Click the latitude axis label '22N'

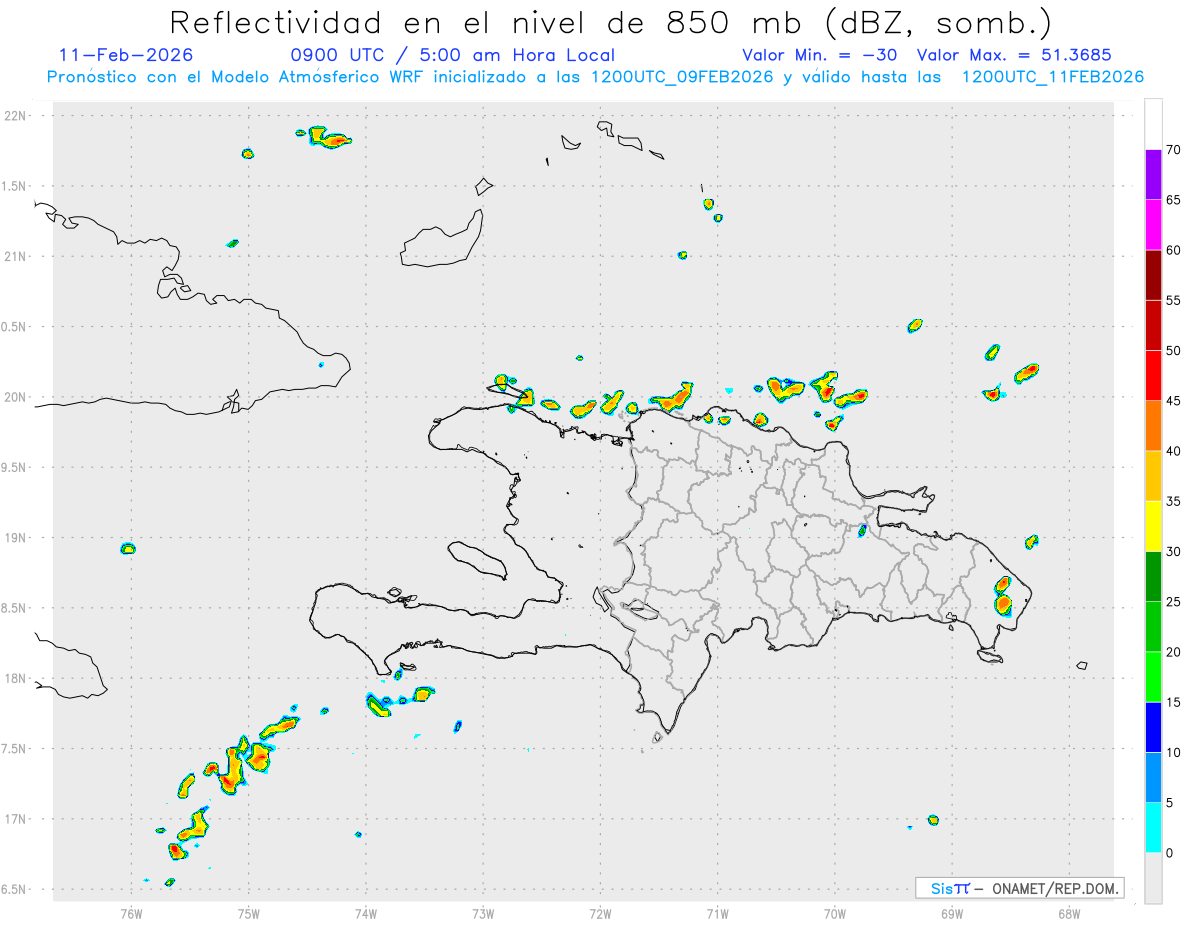17,116
